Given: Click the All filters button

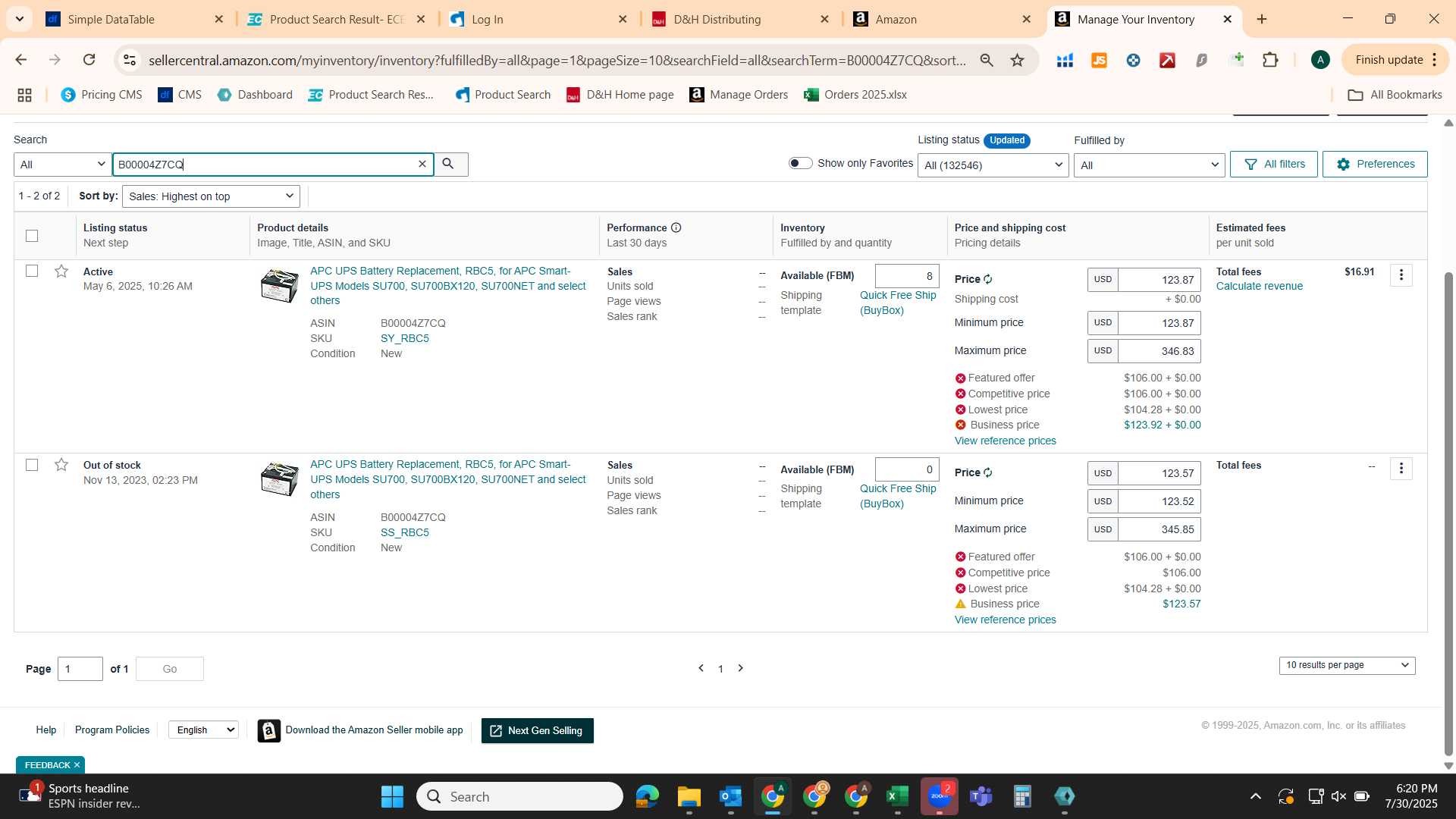Looking at the screenshot, I should [1274, 164].
